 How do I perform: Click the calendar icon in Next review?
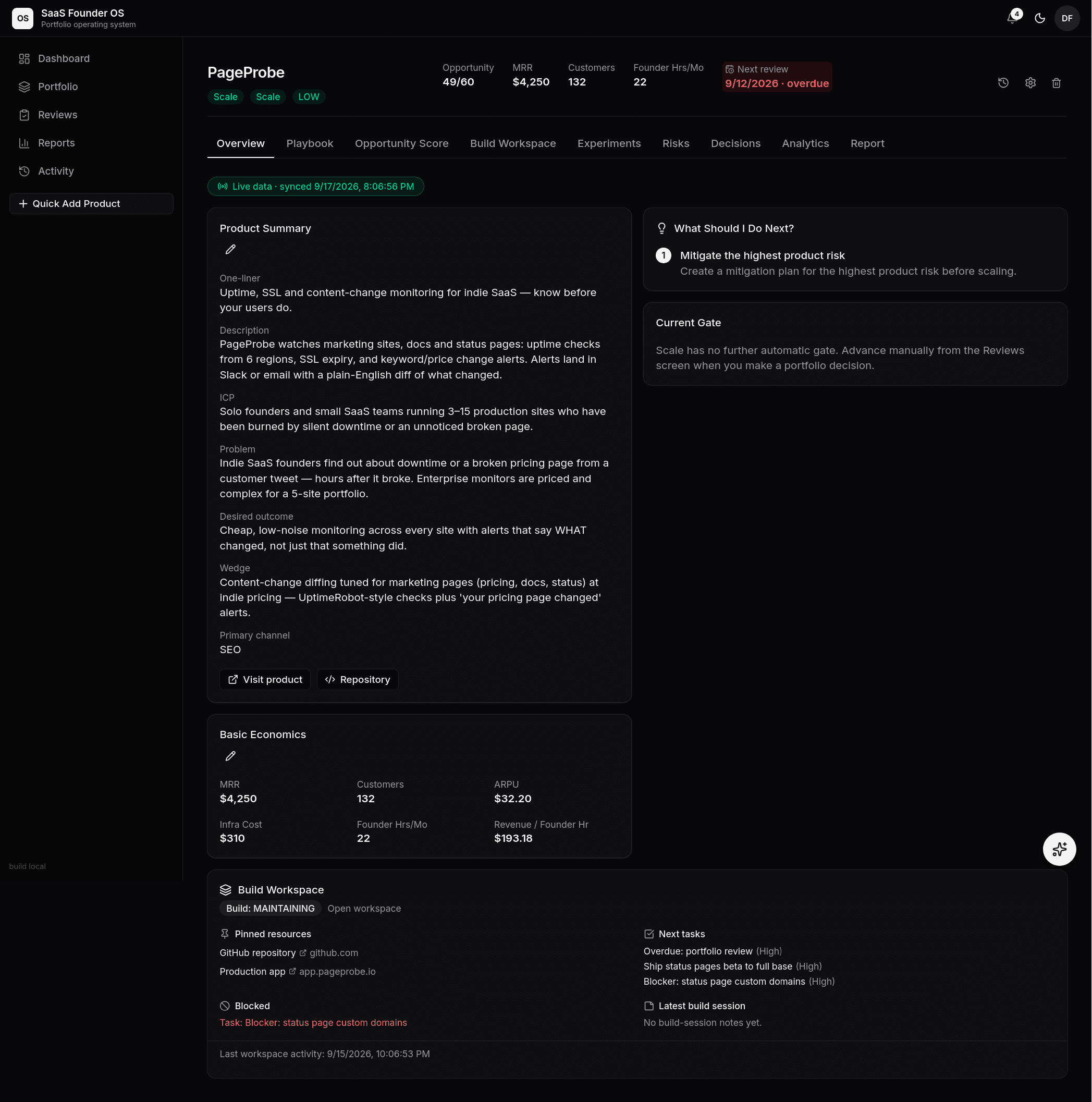coord(729,69)
